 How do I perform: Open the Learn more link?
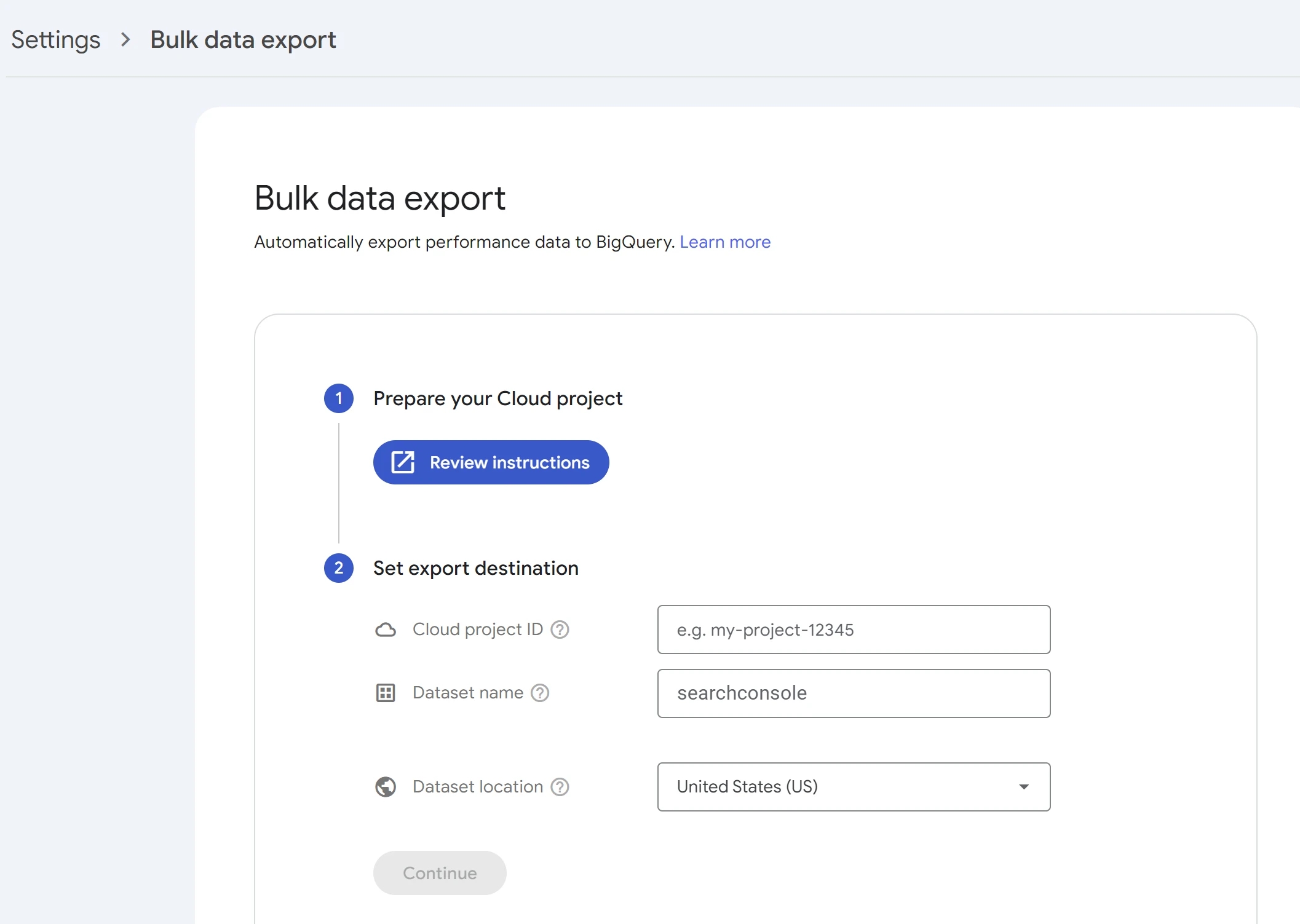pyautogui.click(x=725, y=242)
